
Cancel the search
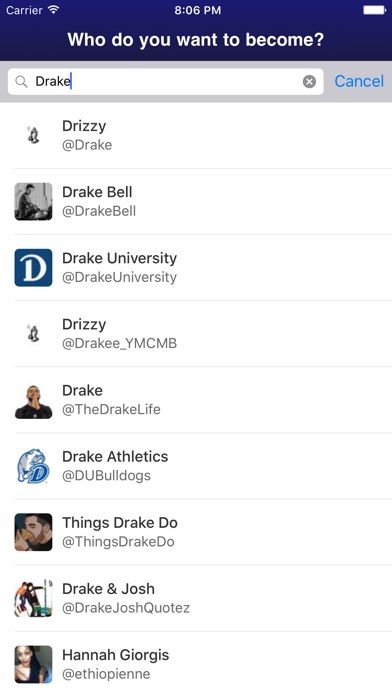[359, 81]
